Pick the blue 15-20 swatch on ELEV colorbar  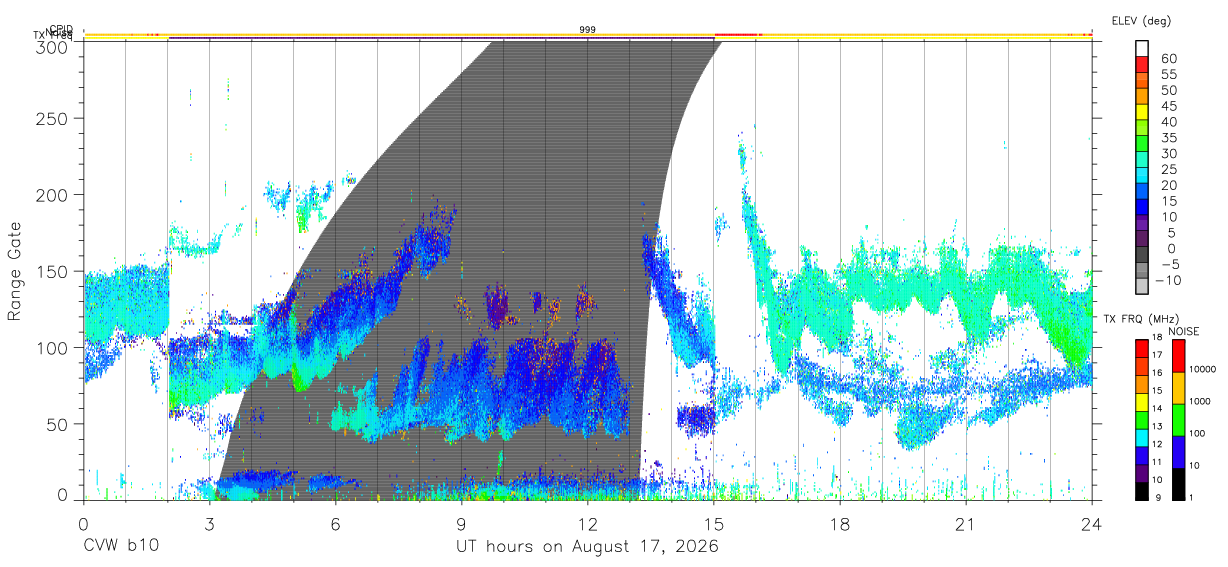1142,193
